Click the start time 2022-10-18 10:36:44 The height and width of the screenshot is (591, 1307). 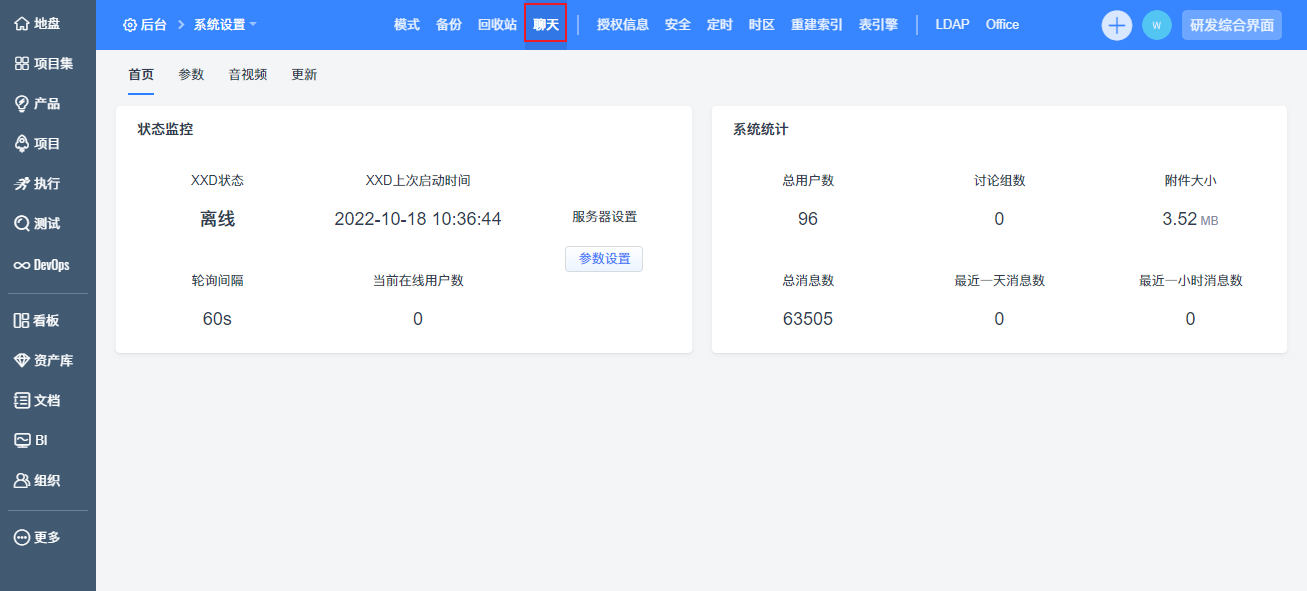(x=418, y=219)
